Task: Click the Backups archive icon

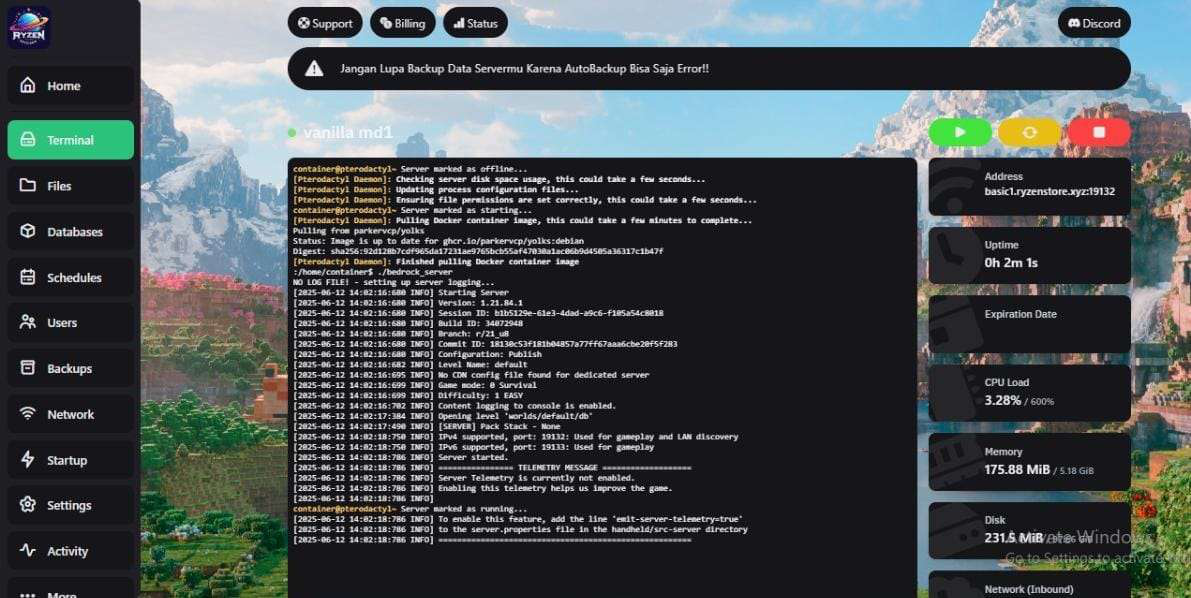Action: tap(28, 368)
